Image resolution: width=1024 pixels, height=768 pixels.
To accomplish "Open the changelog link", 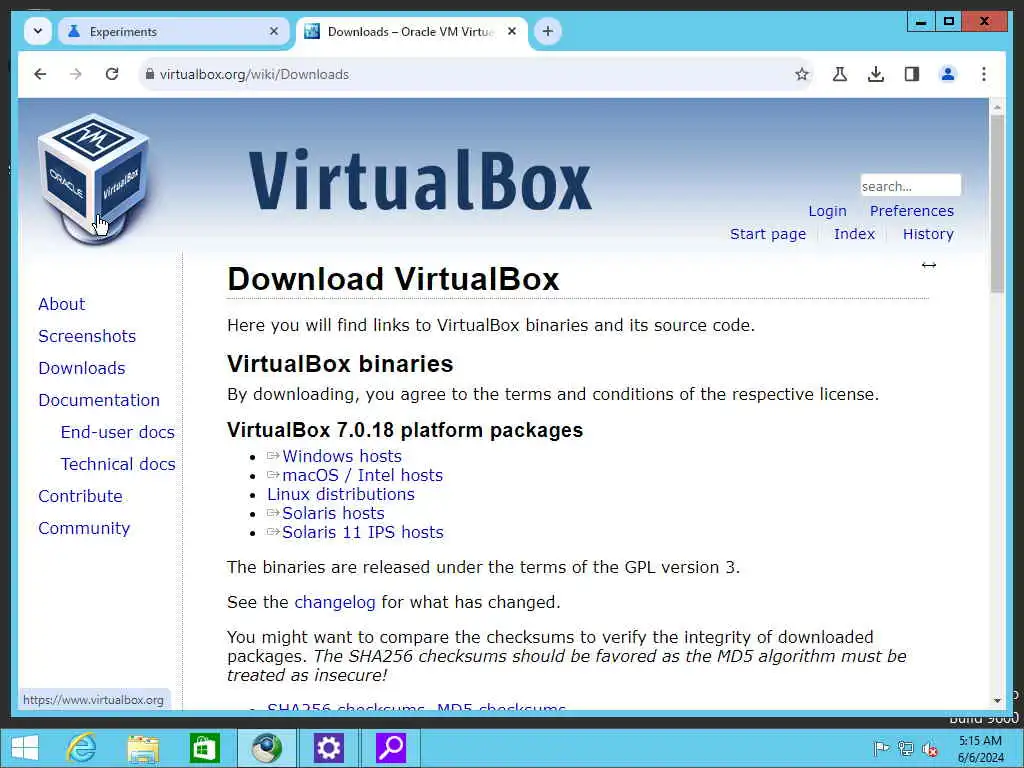I will click(x=335, y=602).
